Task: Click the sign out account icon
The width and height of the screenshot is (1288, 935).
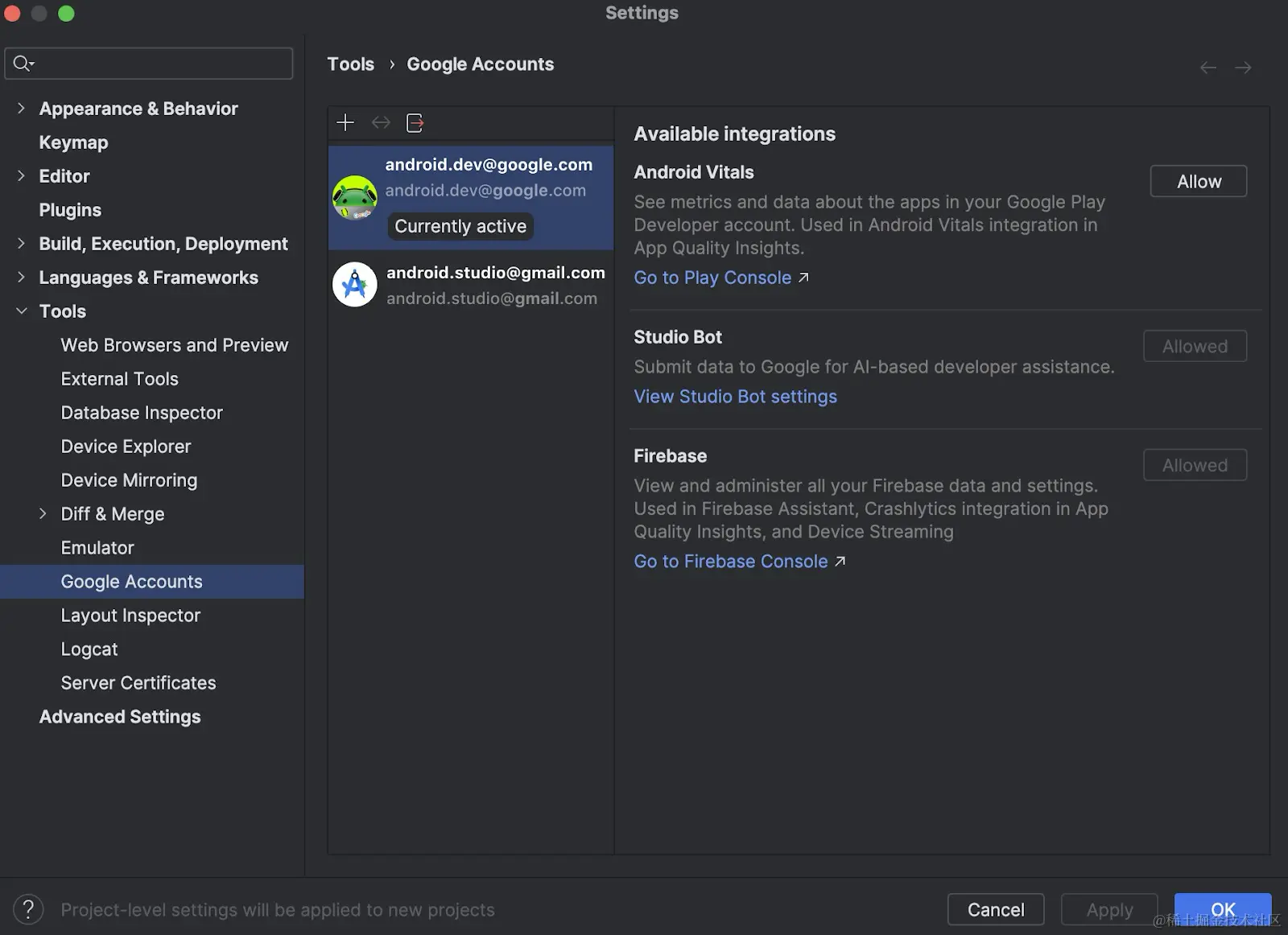Action: (415, 122)
